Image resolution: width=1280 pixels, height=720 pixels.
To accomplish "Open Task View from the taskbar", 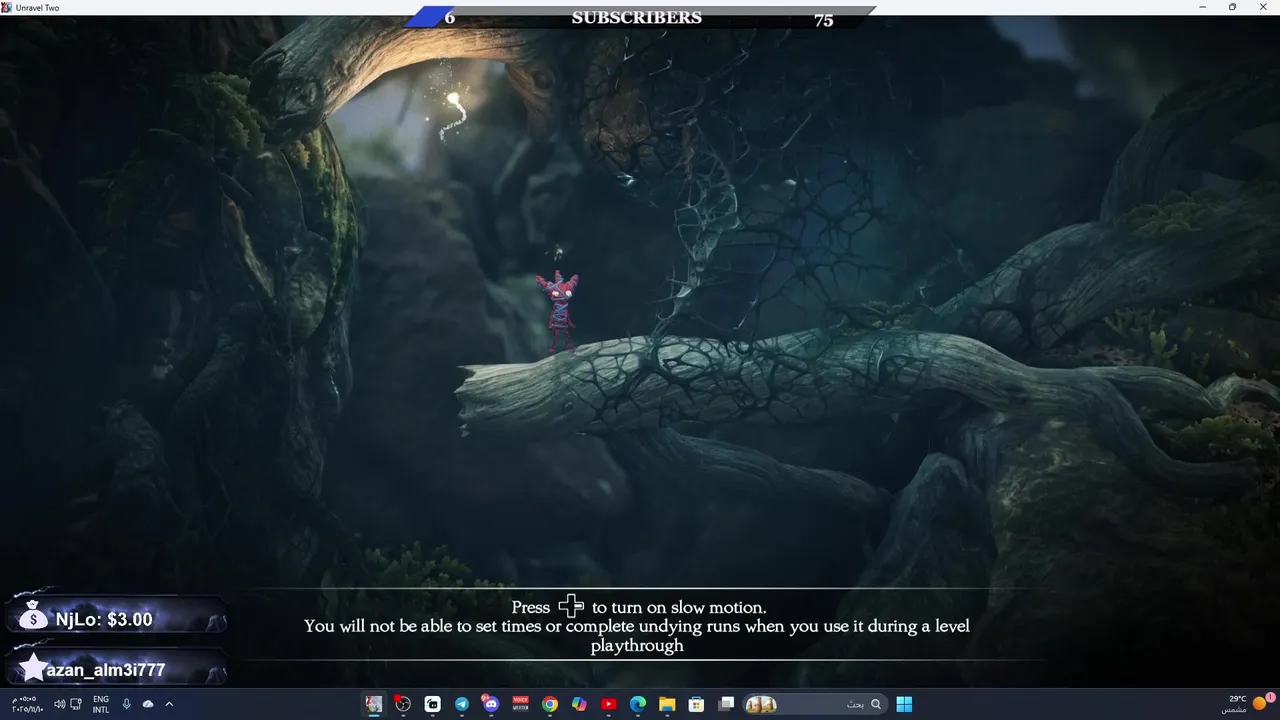I will click(x=726, y=704).
